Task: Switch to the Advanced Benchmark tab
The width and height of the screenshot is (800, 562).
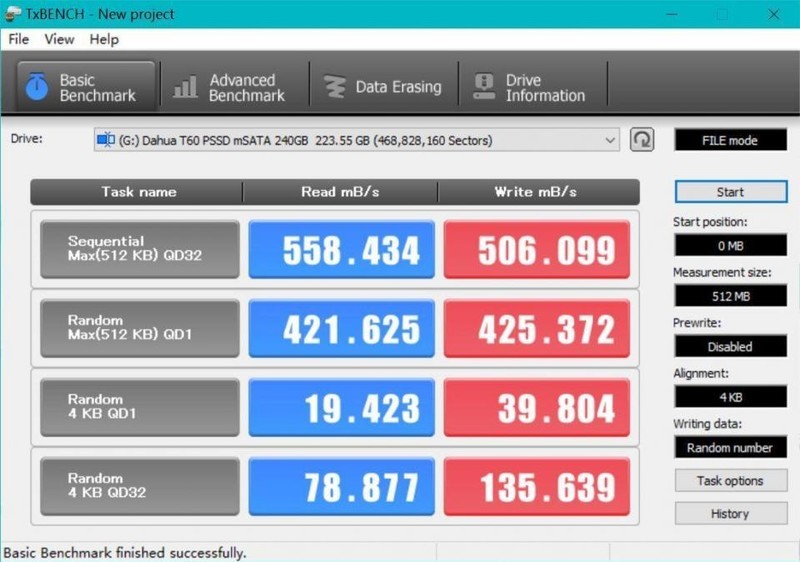Action: 235,87
